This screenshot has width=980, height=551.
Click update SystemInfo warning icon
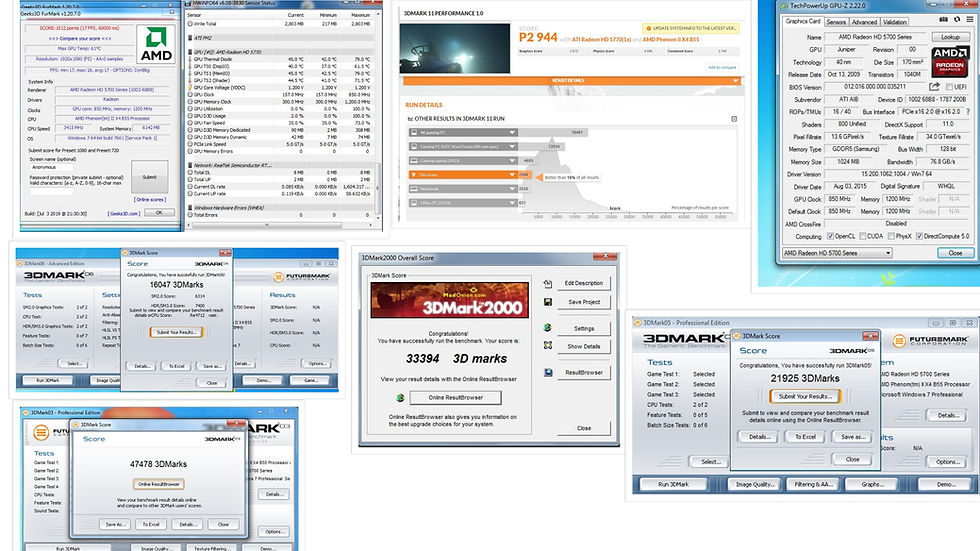pyautogui.click(x=648, y=28)
